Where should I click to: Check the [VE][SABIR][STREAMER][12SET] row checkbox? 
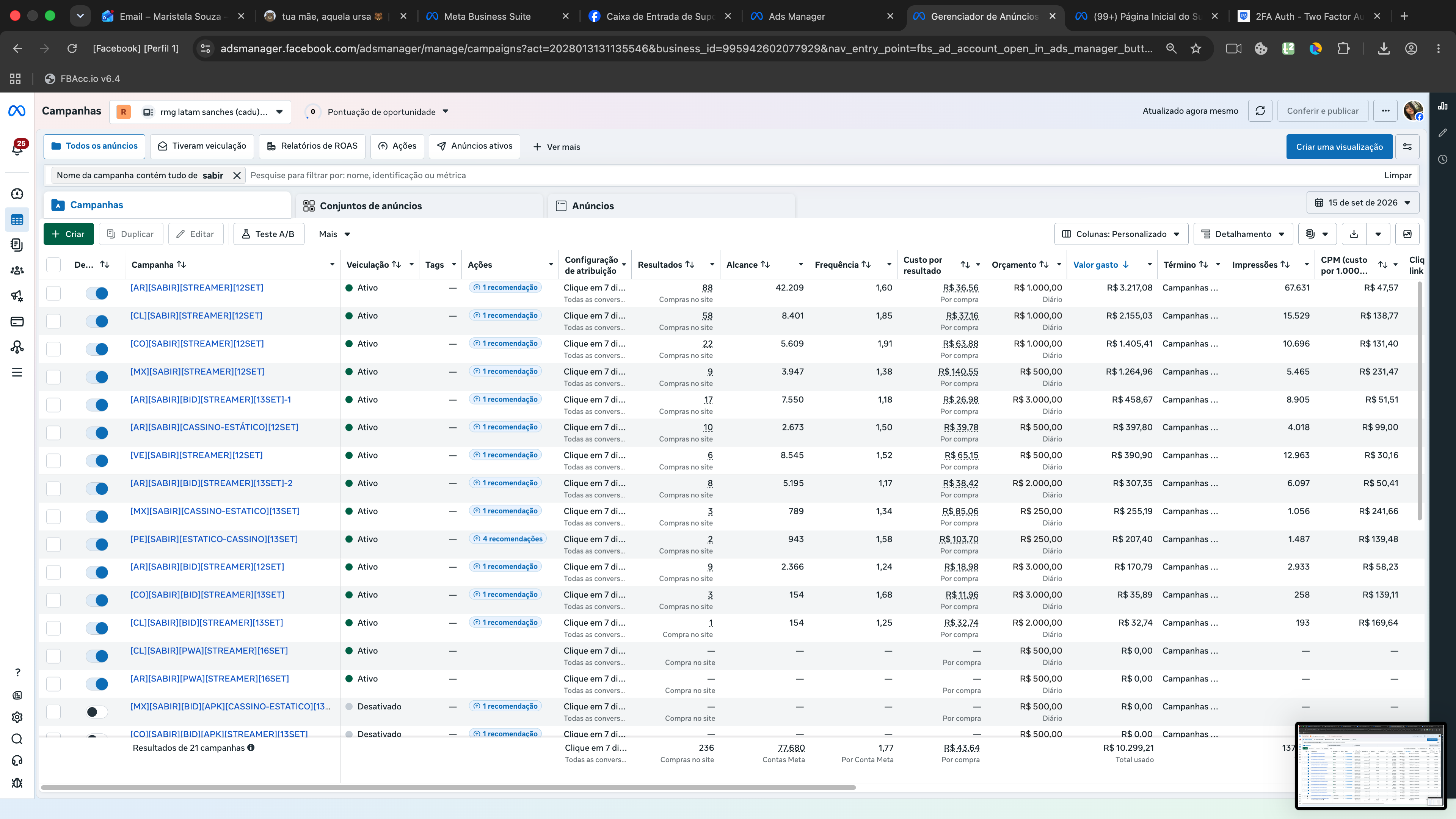tap(53, 461)
